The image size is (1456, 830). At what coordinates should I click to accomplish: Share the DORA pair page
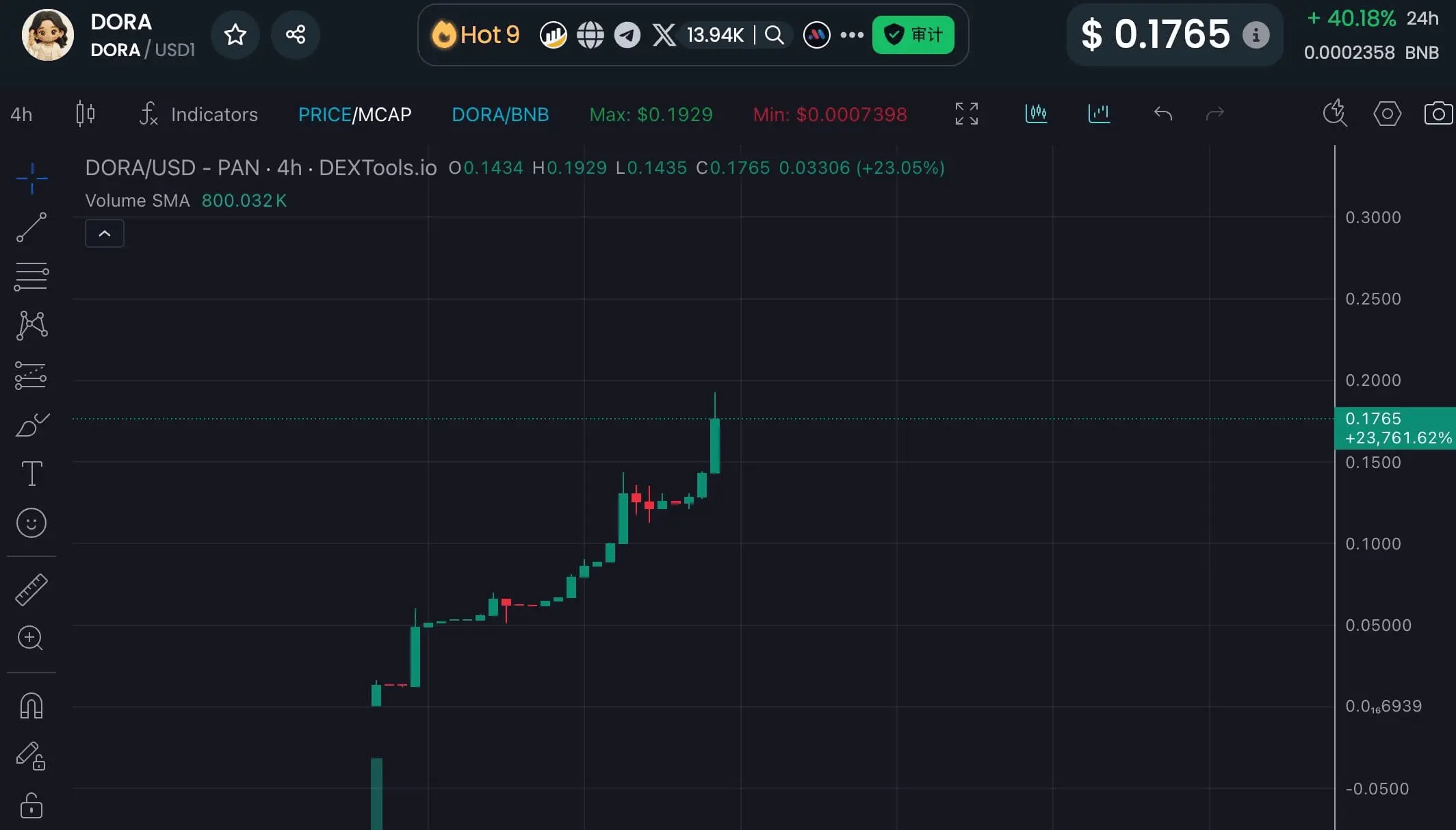296,34
